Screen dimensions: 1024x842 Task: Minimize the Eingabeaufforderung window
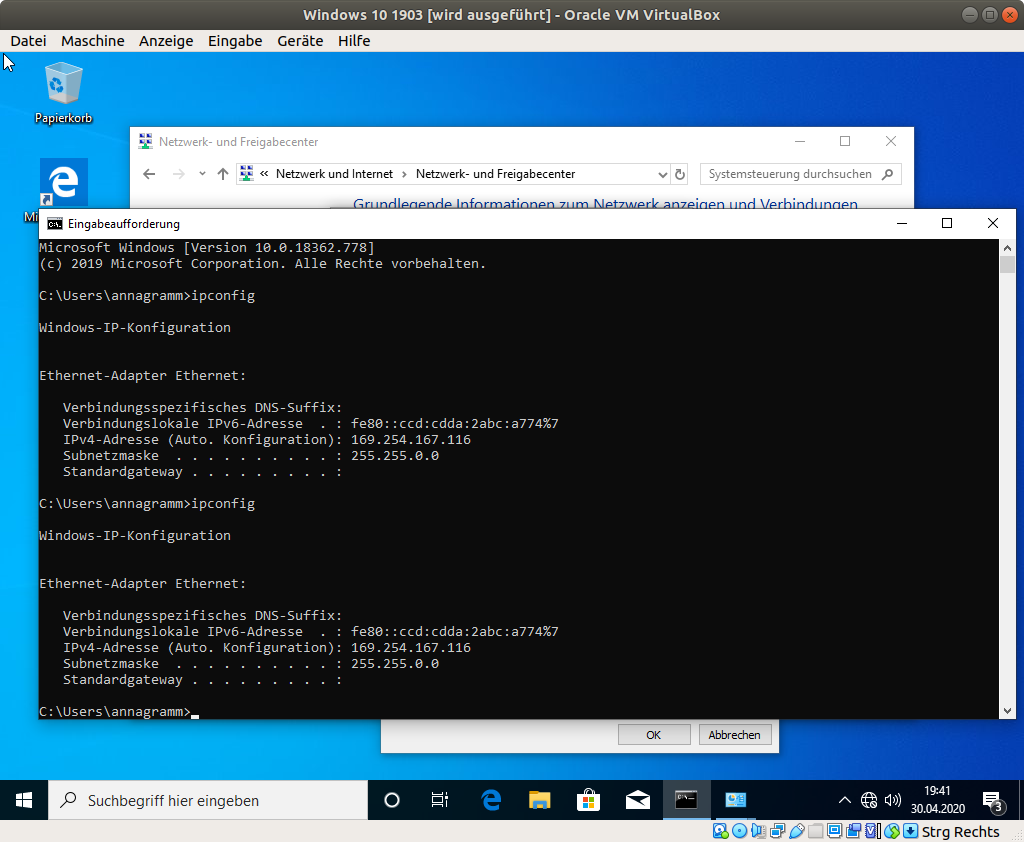tap(902, 223)
